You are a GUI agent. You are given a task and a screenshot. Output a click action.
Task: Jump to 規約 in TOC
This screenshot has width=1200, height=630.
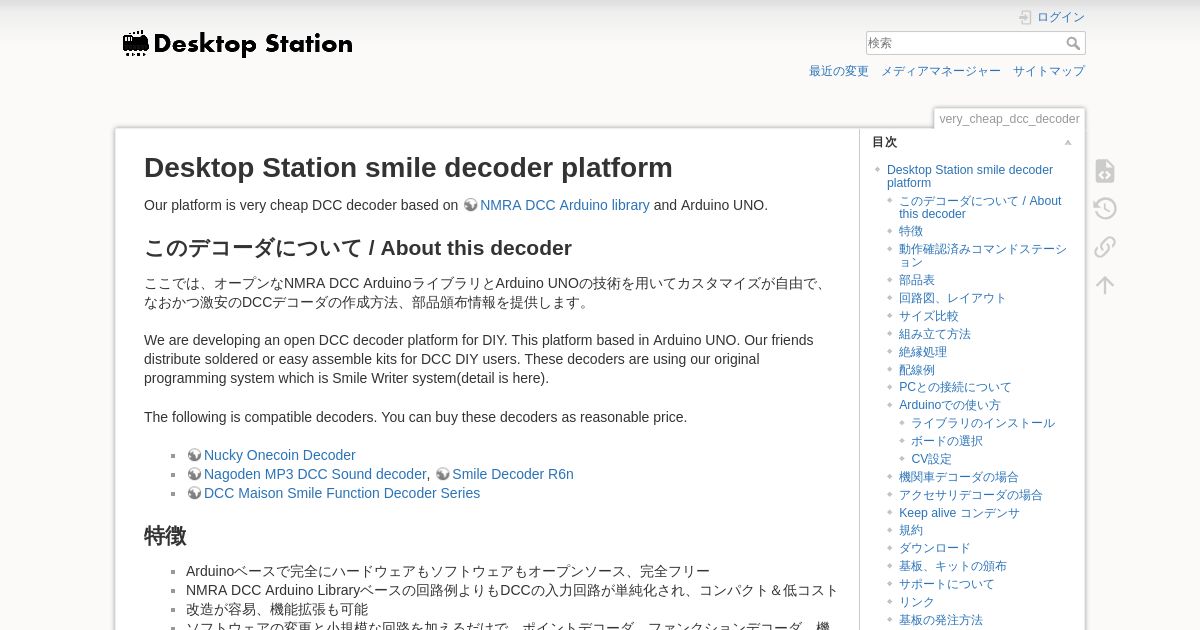911,530
